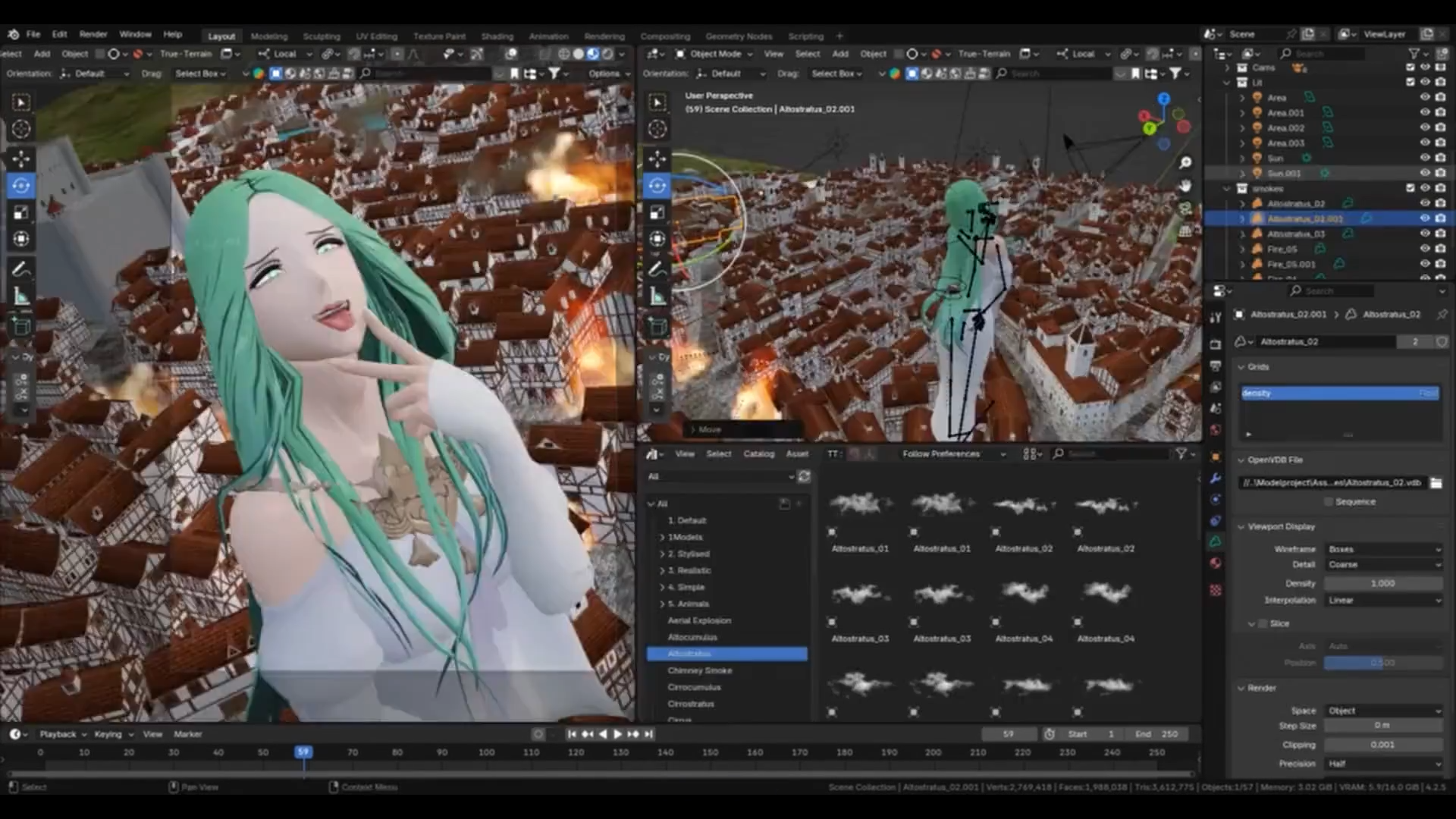Hide the Area light in viewport

[x=1425, y=97]
